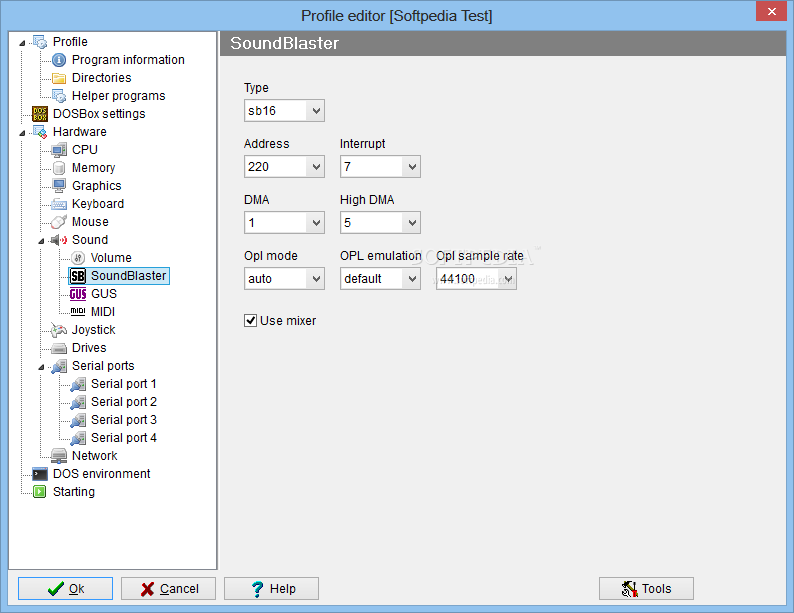The height and width of the screenshot is (613, 794).
Task: Click the SB SoundBlaster icon
Action: point(78,276)
